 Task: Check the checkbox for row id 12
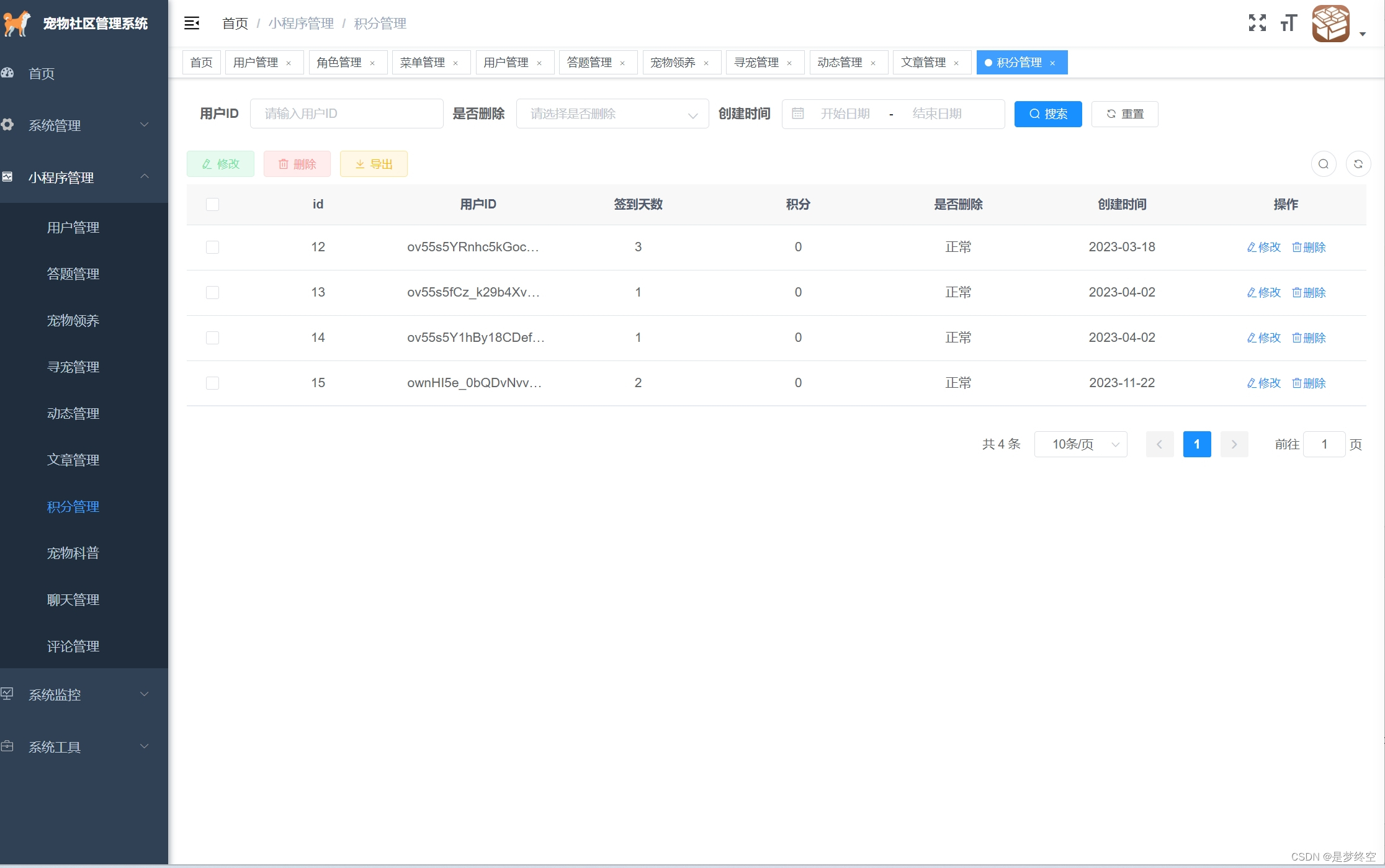click(212, 247)
